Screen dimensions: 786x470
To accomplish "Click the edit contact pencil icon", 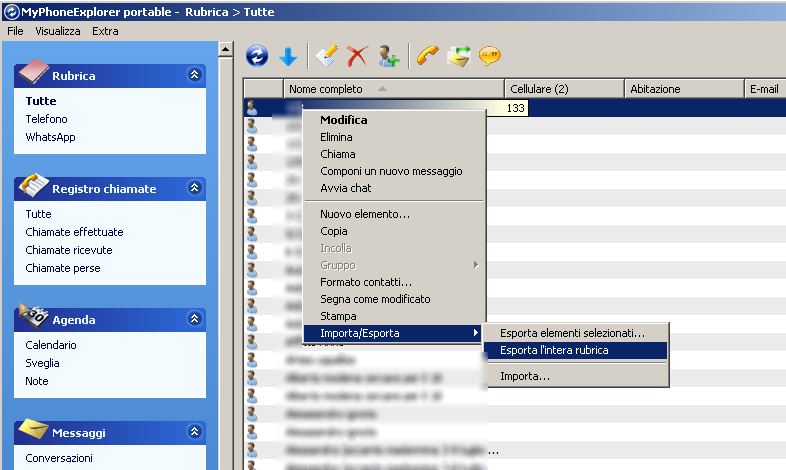I will (326, 56).
